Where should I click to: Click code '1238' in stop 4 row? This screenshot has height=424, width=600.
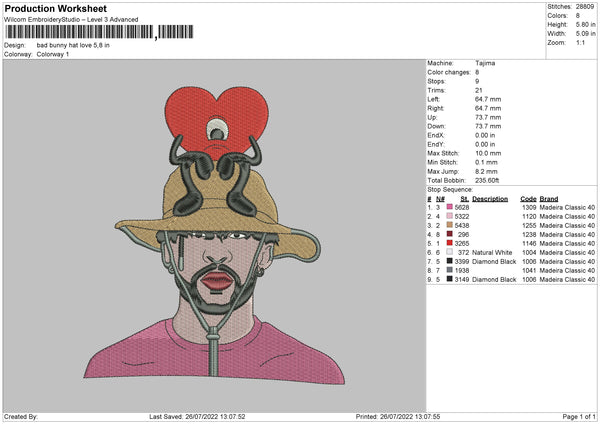click(x=529, y=235)
